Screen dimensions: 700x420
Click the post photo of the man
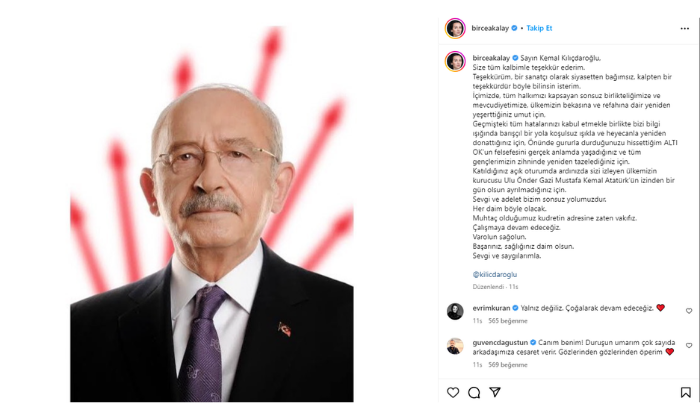[x=212, y=214]
